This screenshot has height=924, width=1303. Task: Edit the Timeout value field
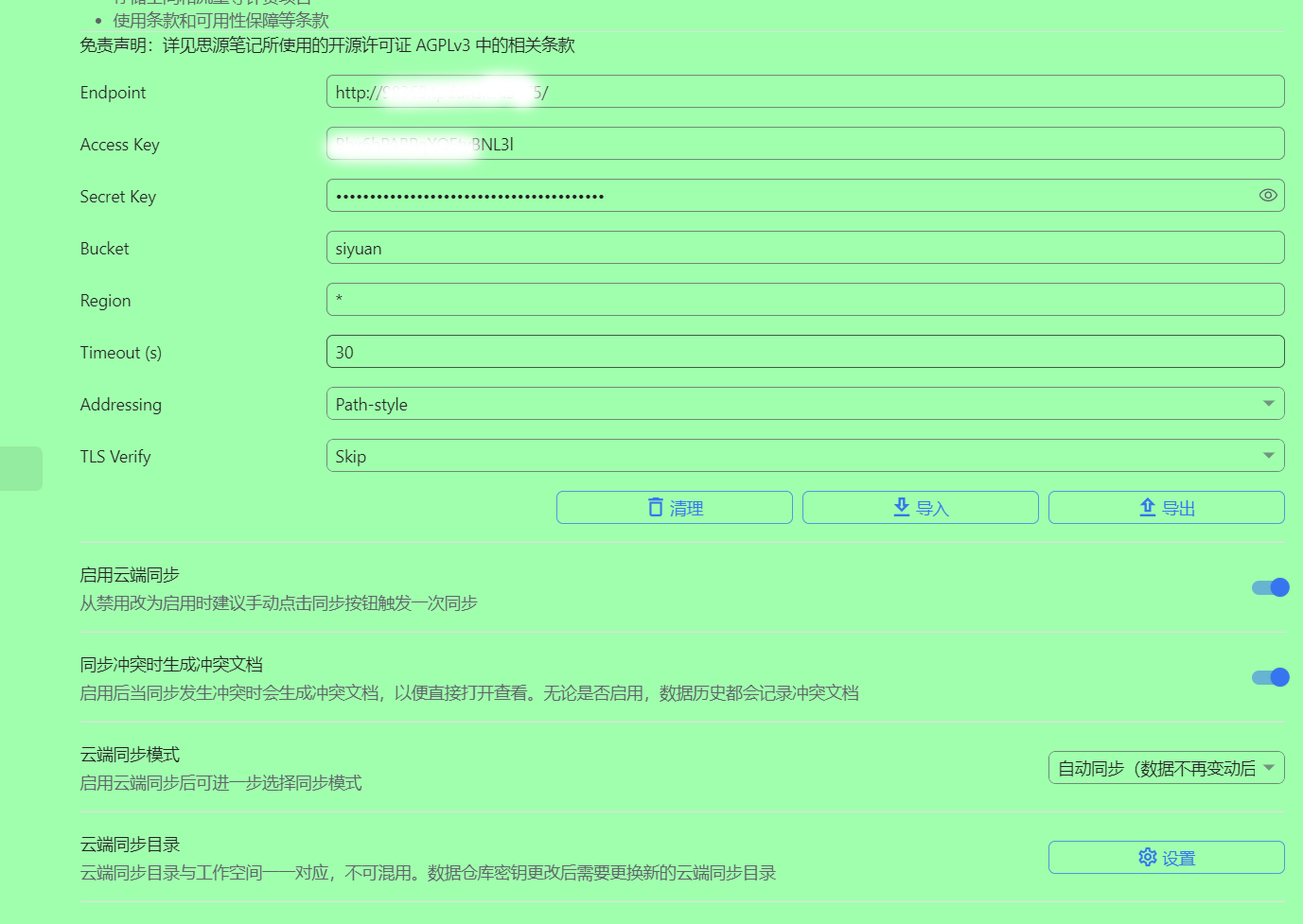(x=804, y=351)
